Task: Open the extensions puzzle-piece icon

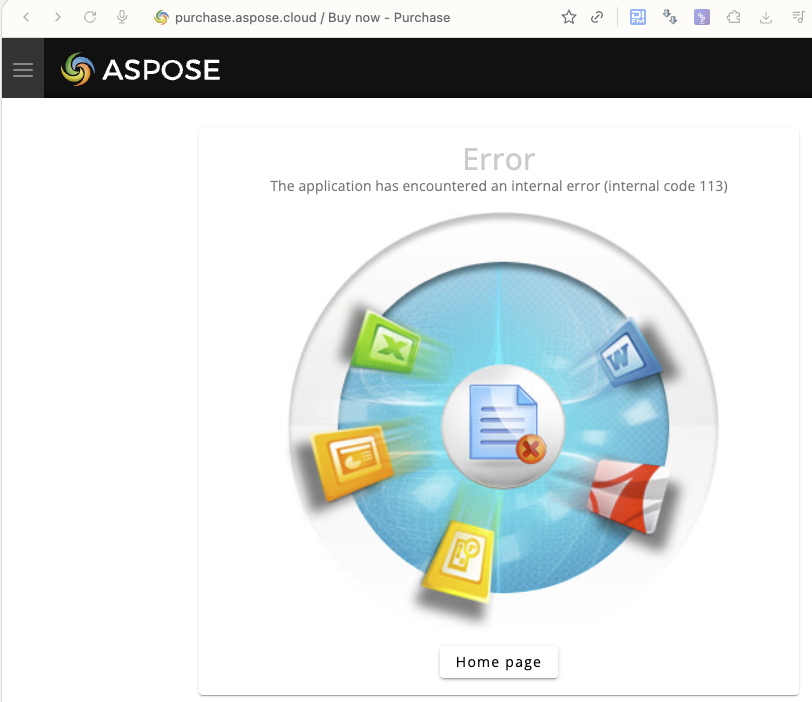Action: point(733,18)
